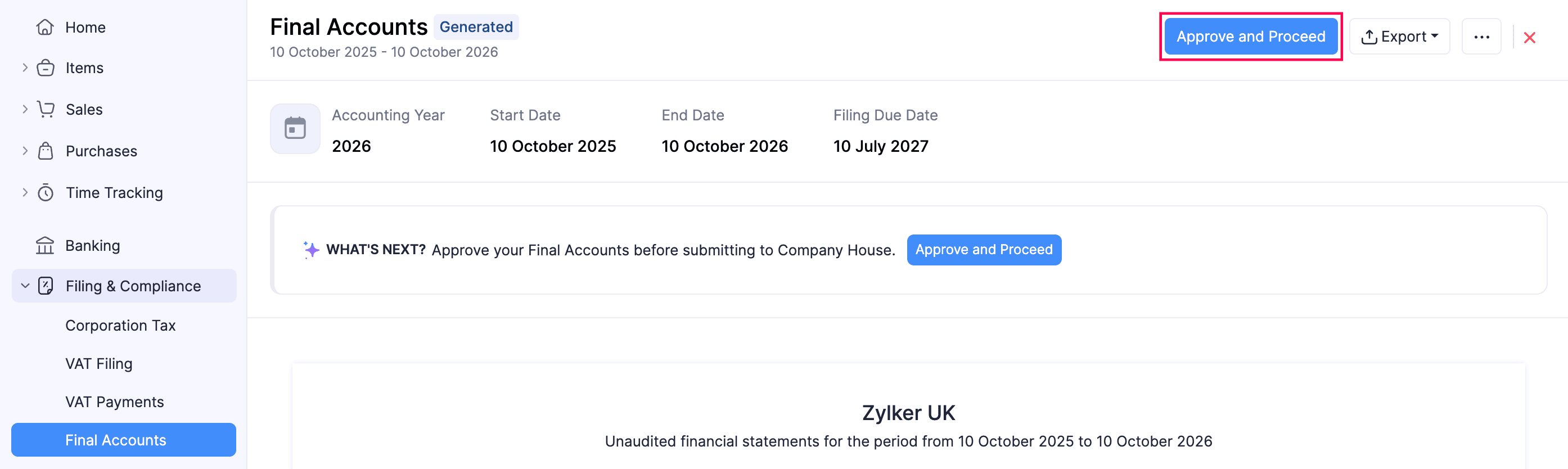Viewport: 1568px width, 469px height.
Task: Click the Filing & Compliance document icon
Action: point(45,286)
